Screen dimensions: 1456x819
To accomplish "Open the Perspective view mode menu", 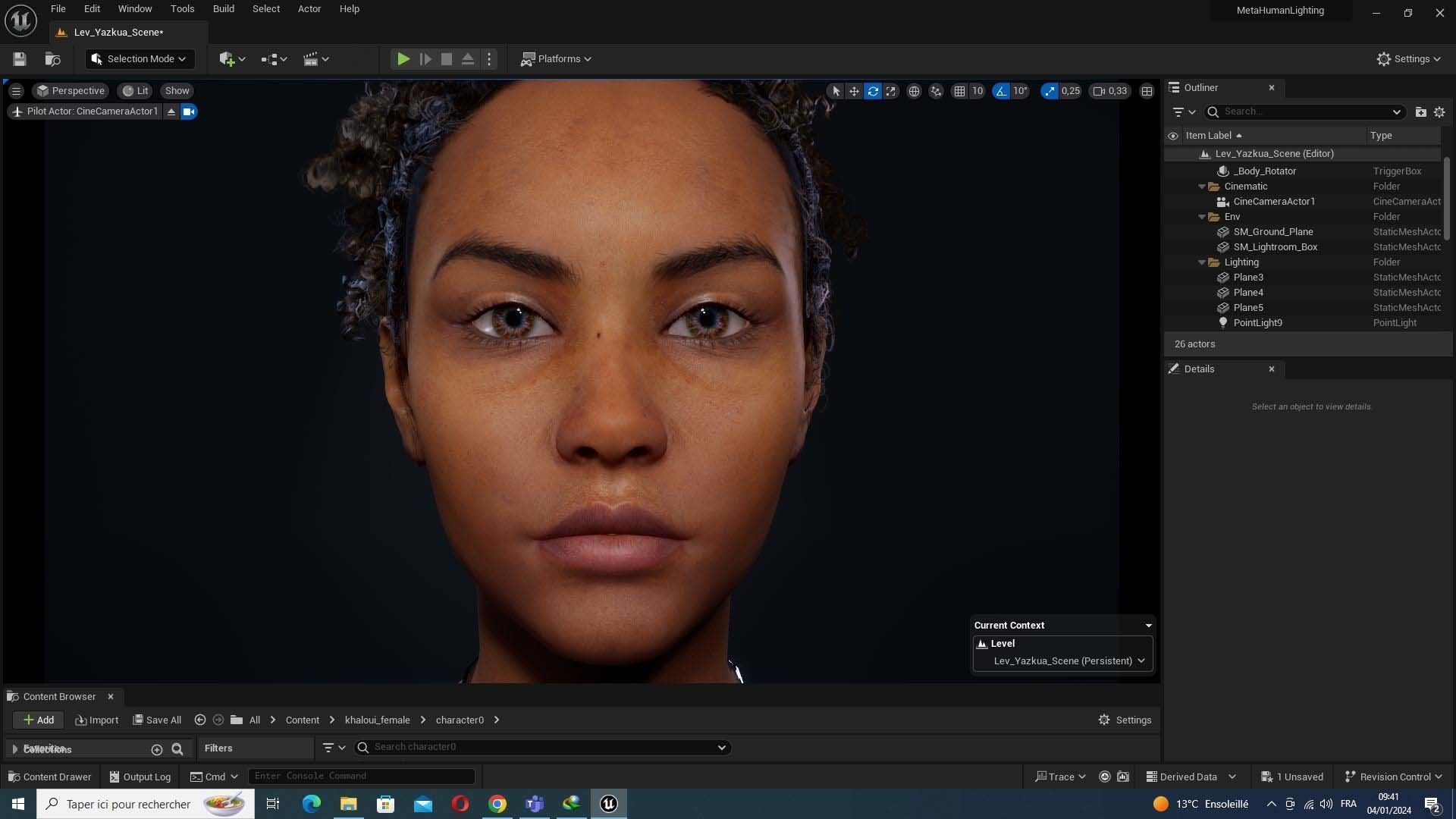I will pyautogui.click(x=71, y=91).
